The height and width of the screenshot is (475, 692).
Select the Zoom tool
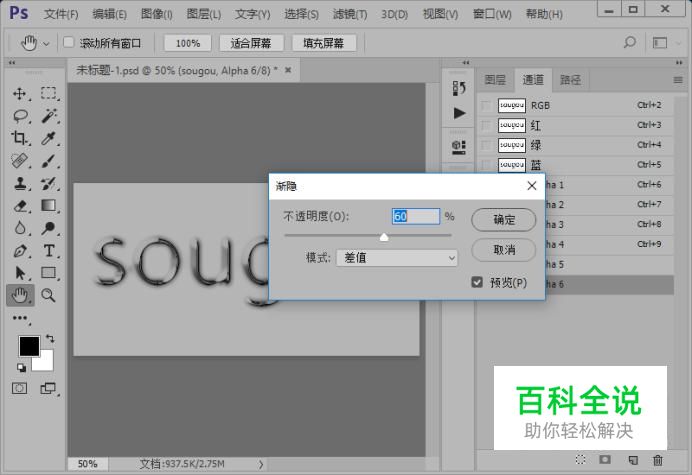pos(49,295)
